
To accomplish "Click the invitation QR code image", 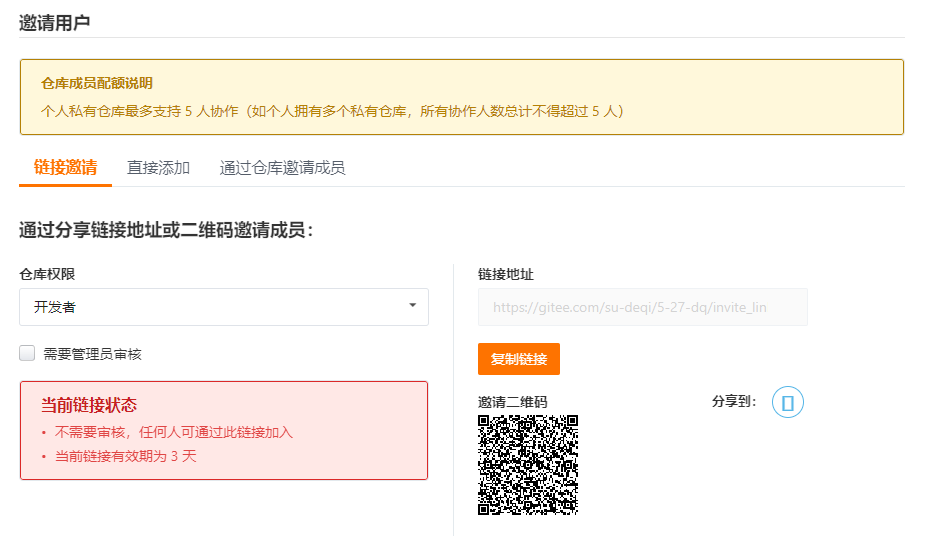I will [528, 465].
